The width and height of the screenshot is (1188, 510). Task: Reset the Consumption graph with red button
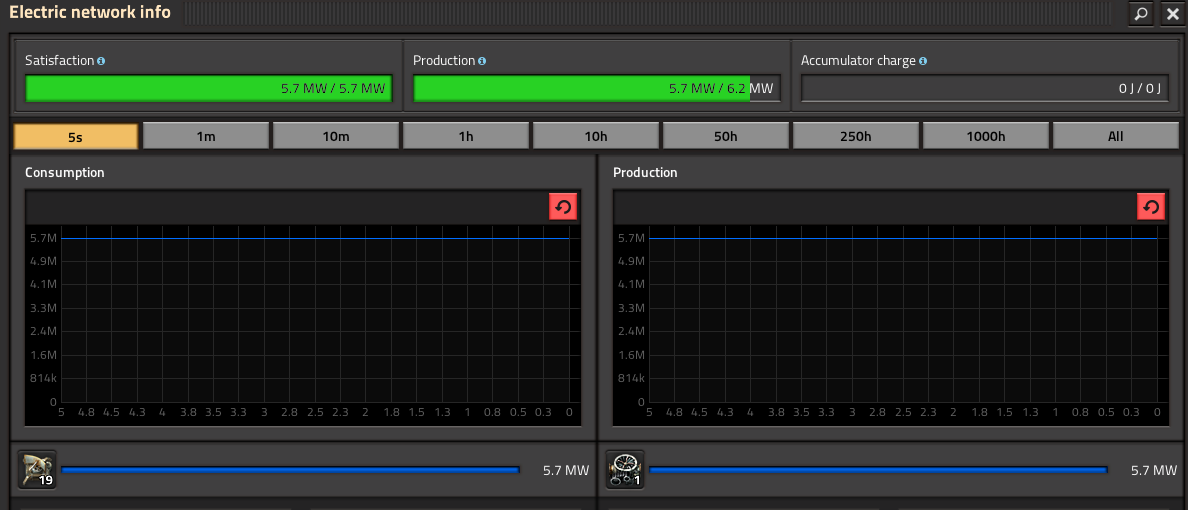(x=563, y=207)
